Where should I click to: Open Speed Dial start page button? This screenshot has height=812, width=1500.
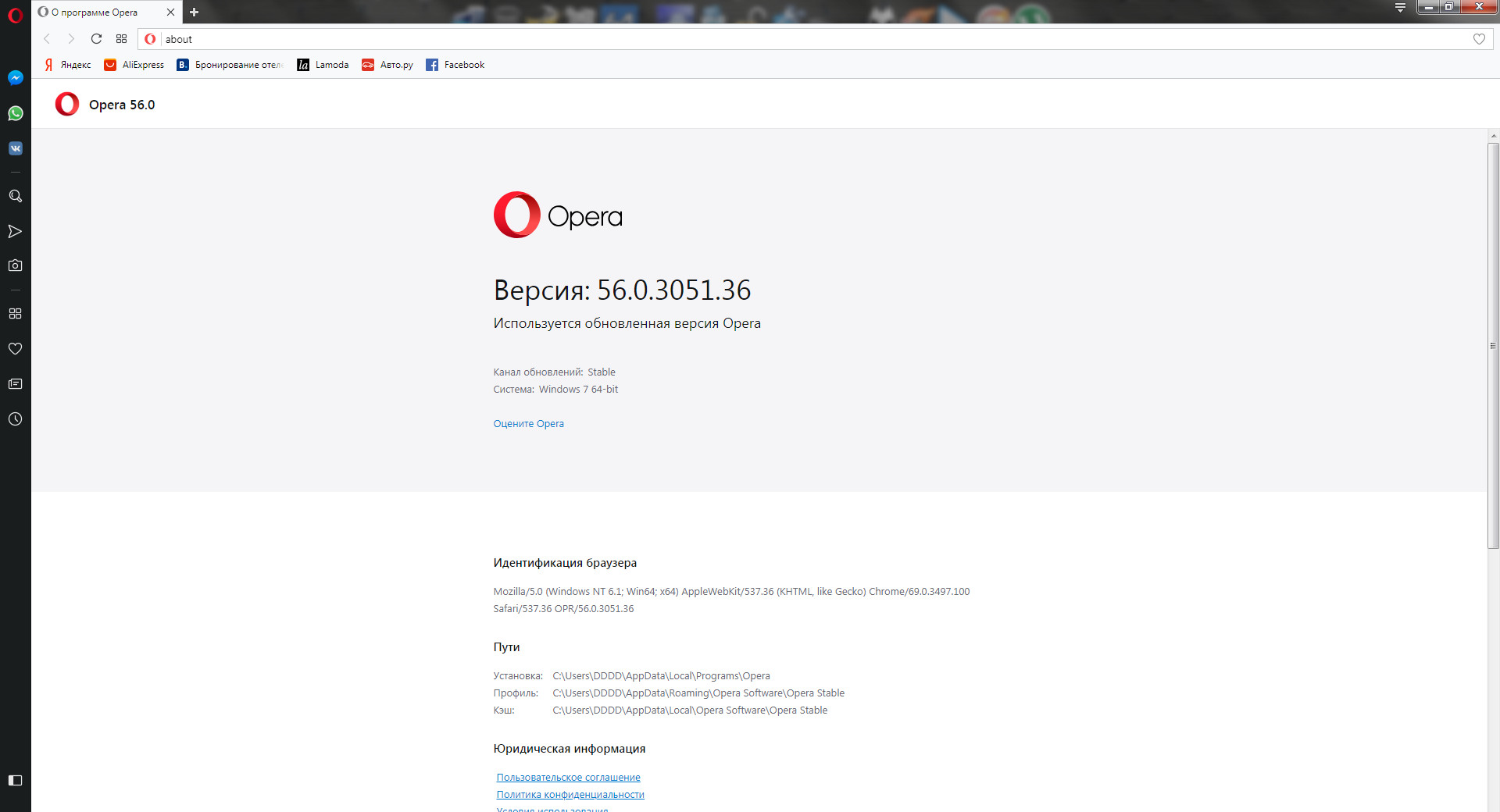121,39
